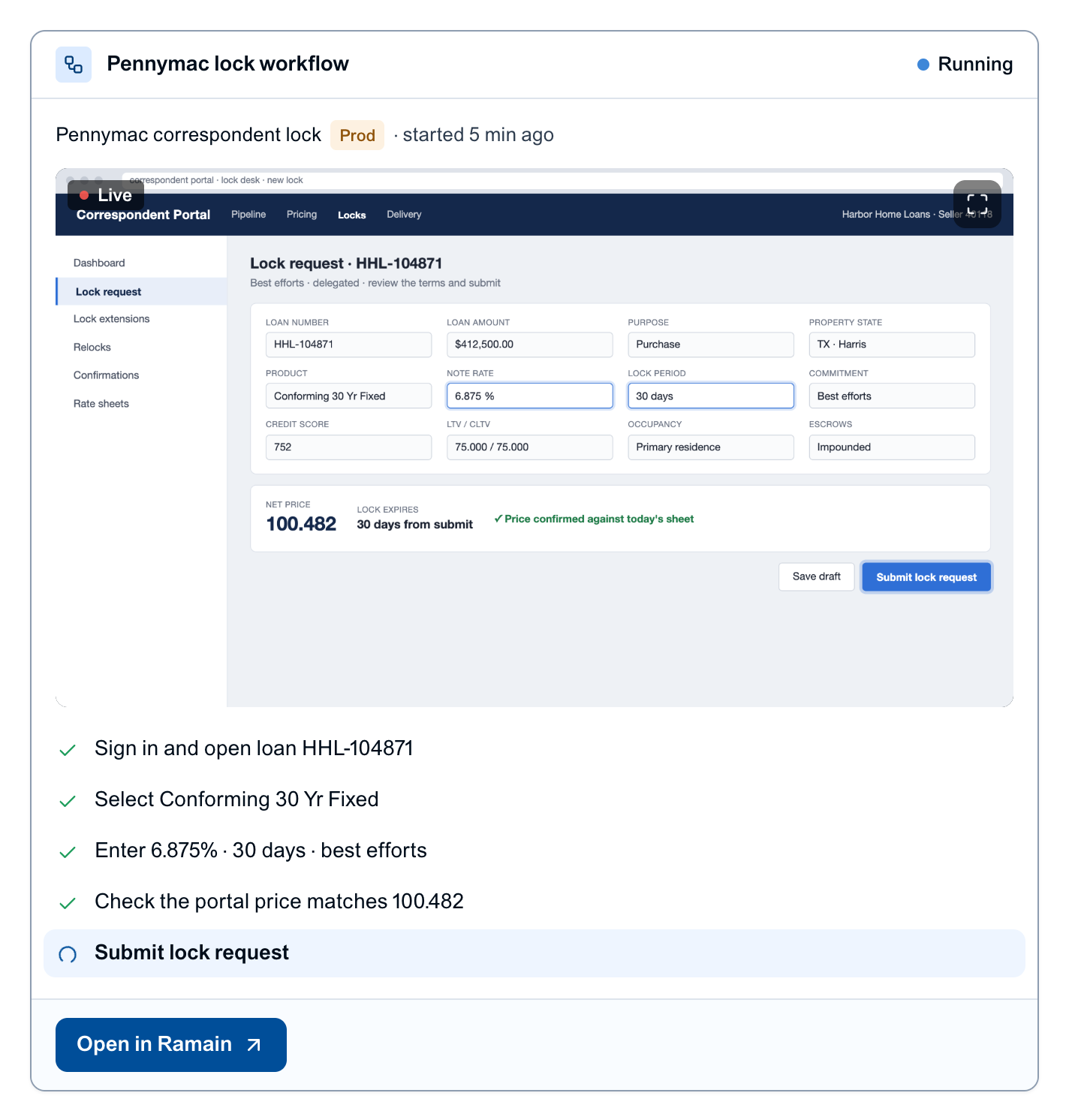Click the red Live indicator badge
Screen dimensions: 1069x1120
pyautogui.click(x=106, y=195)
